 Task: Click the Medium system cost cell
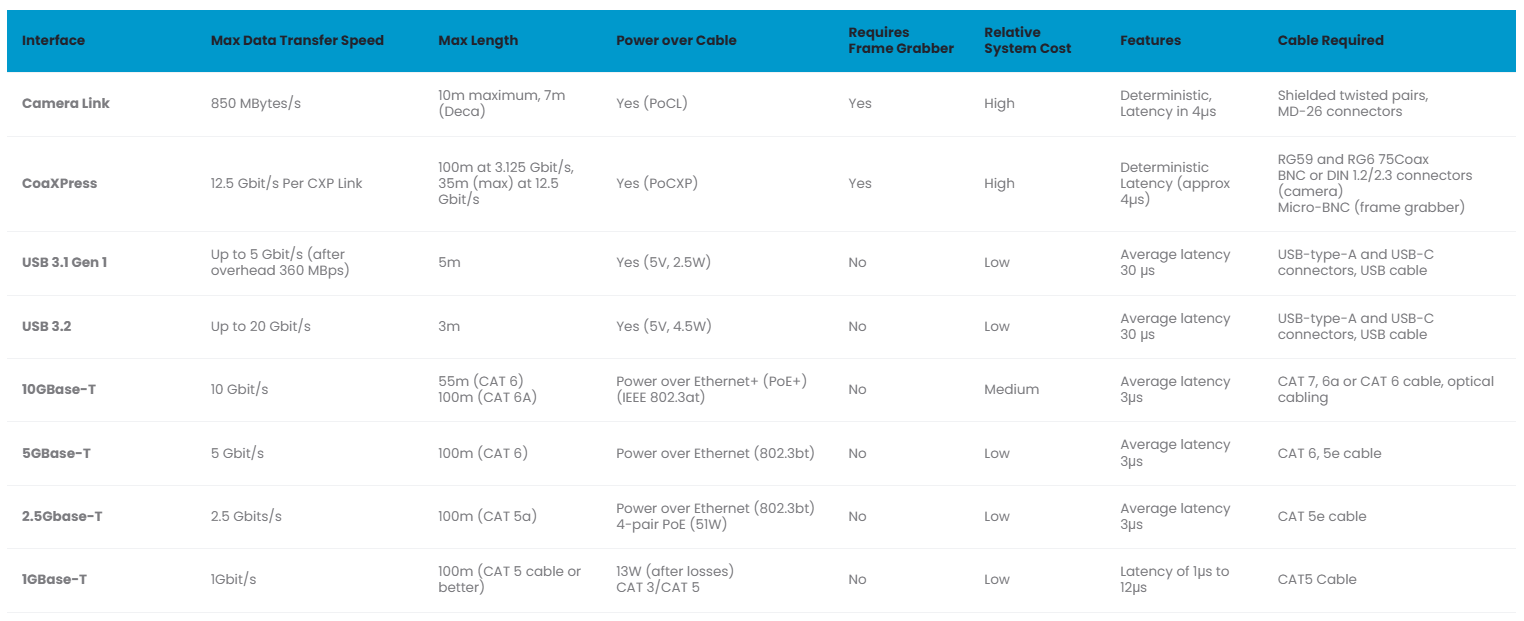point(1011,390)
